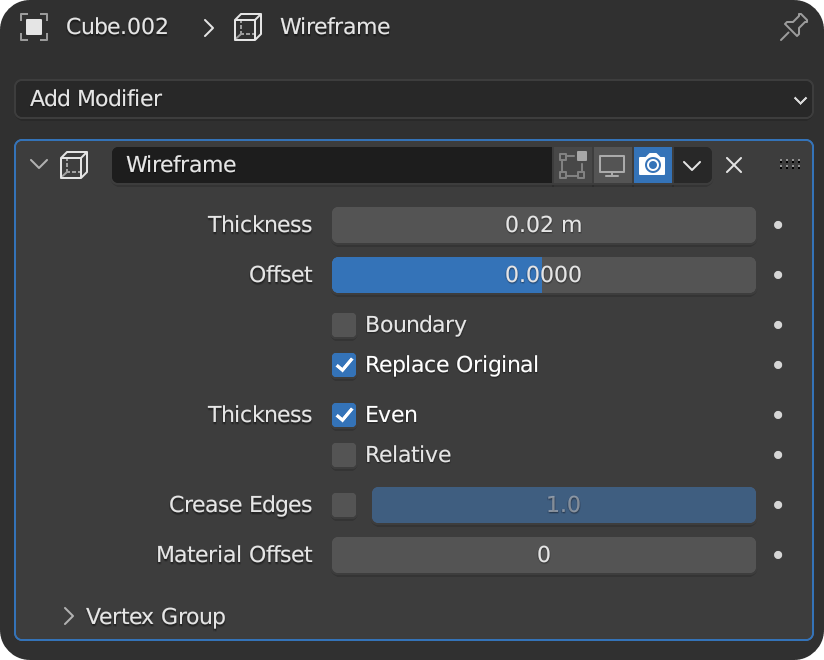Animate Crease Edges via its dot
The width and height of the screenshot is (824, 660).
coord(778,505)
